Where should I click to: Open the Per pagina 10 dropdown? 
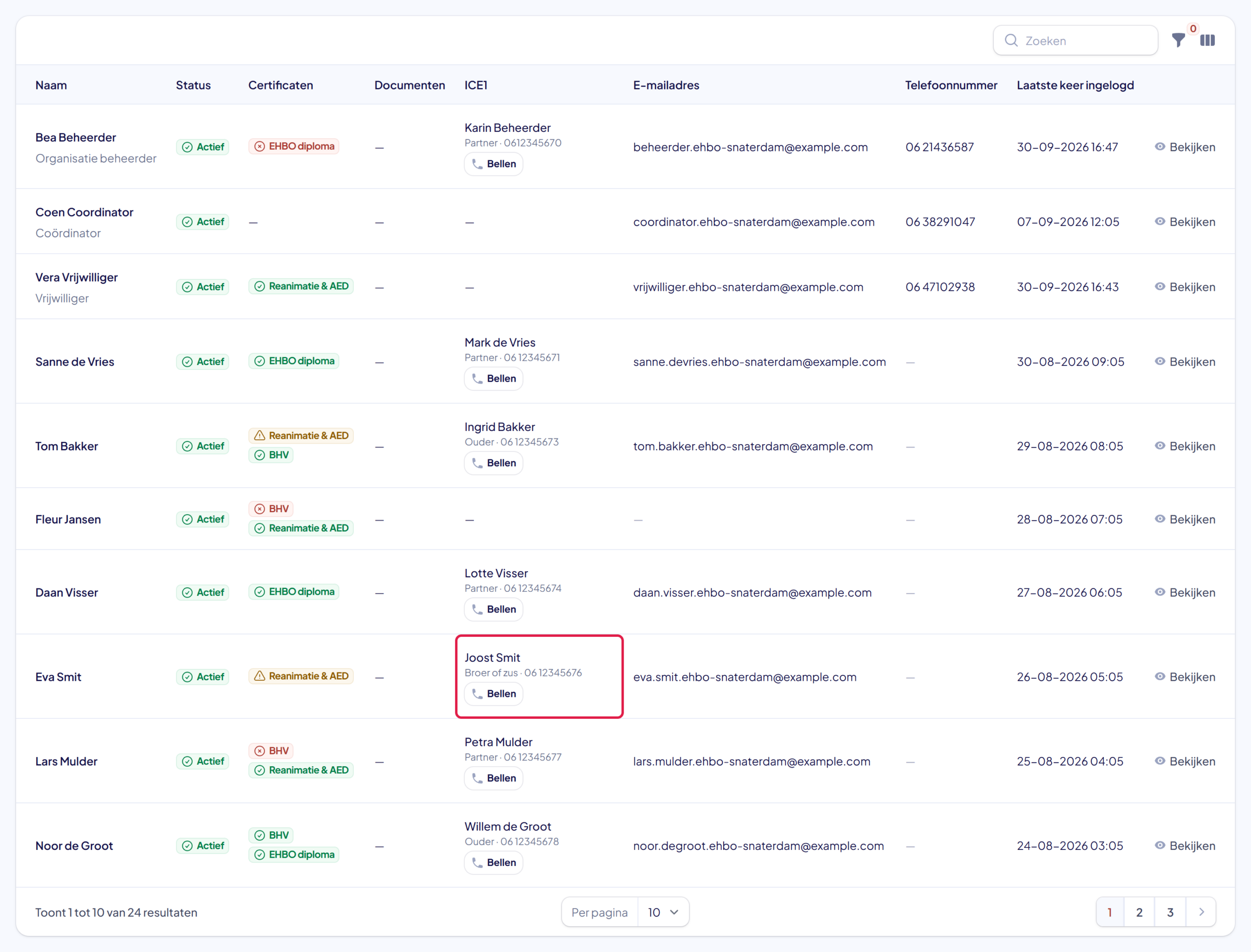click(663, 912)
